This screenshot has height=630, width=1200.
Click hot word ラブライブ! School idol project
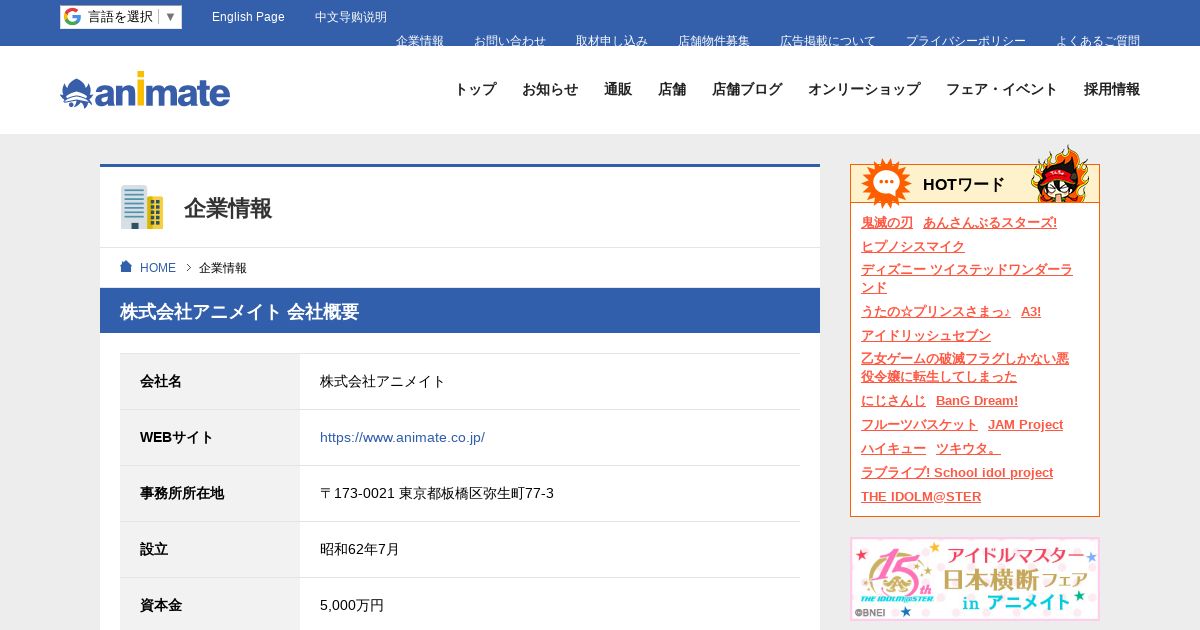click(x=957, y=472)
